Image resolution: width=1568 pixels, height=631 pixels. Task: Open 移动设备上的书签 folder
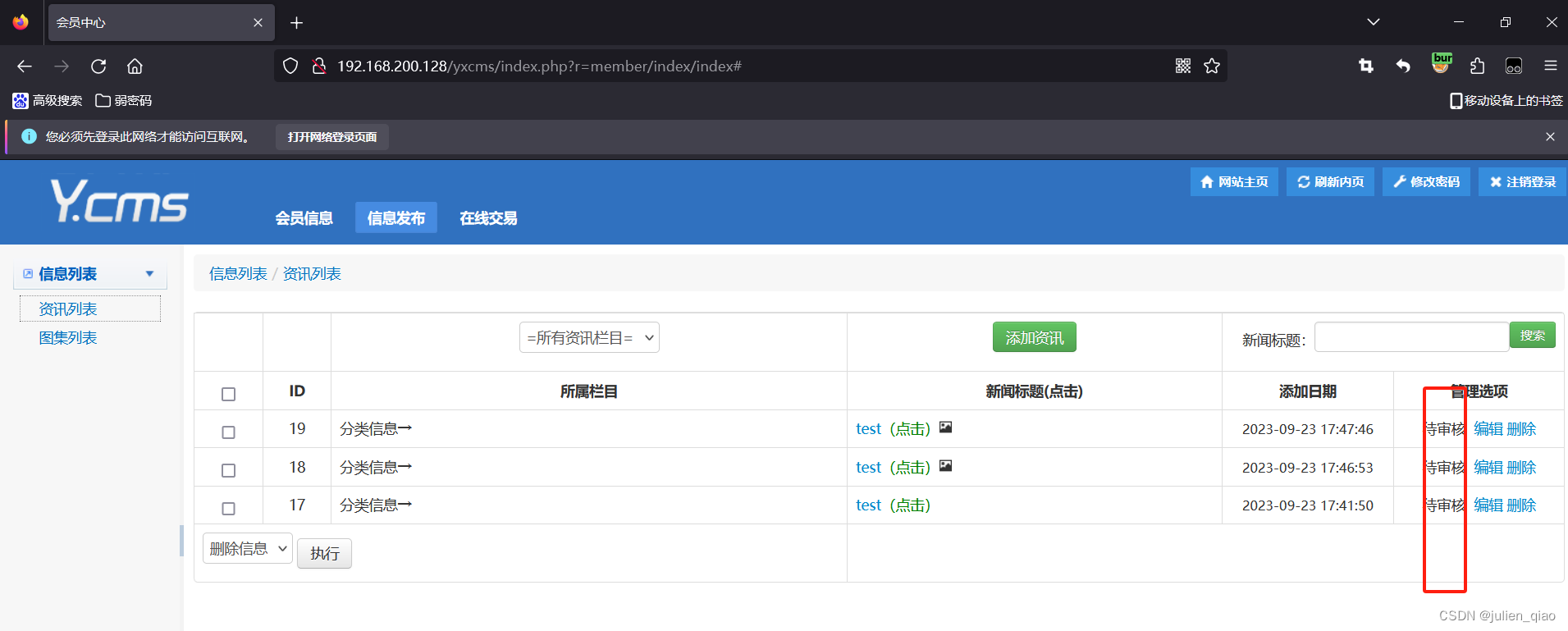(1506, 101)
